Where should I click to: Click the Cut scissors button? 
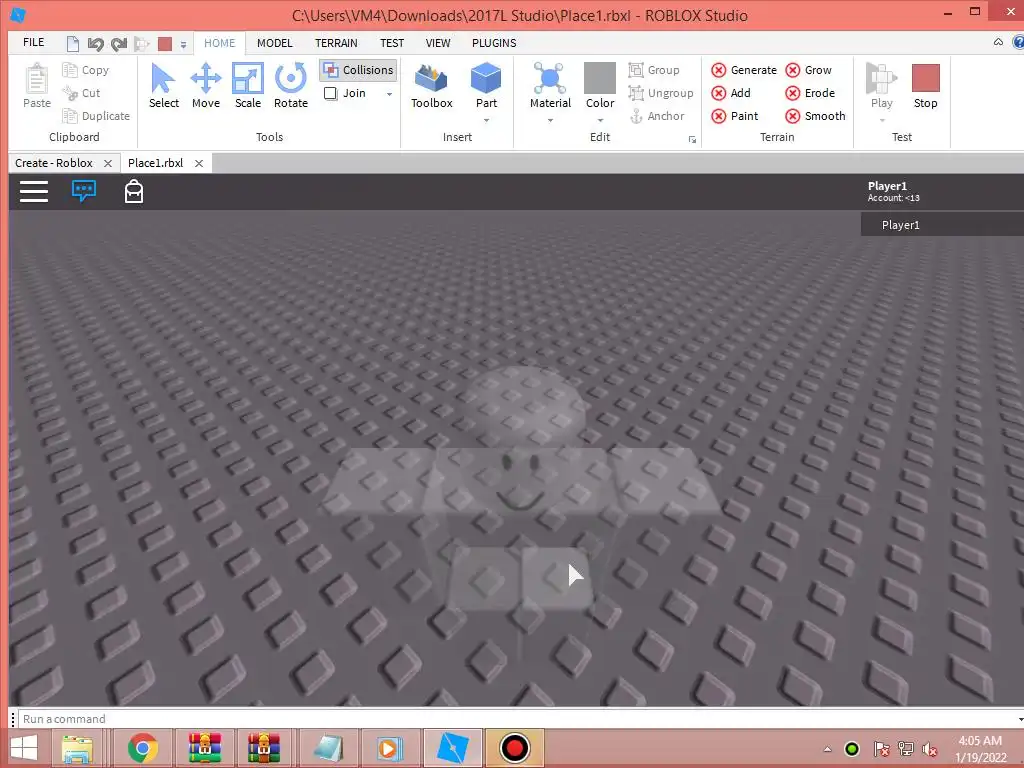coord(81,93)
